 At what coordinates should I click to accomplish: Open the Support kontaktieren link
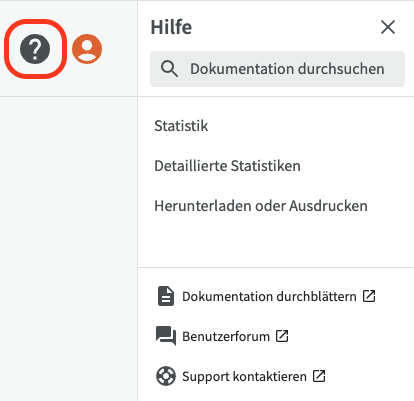[x=244, y=377]
